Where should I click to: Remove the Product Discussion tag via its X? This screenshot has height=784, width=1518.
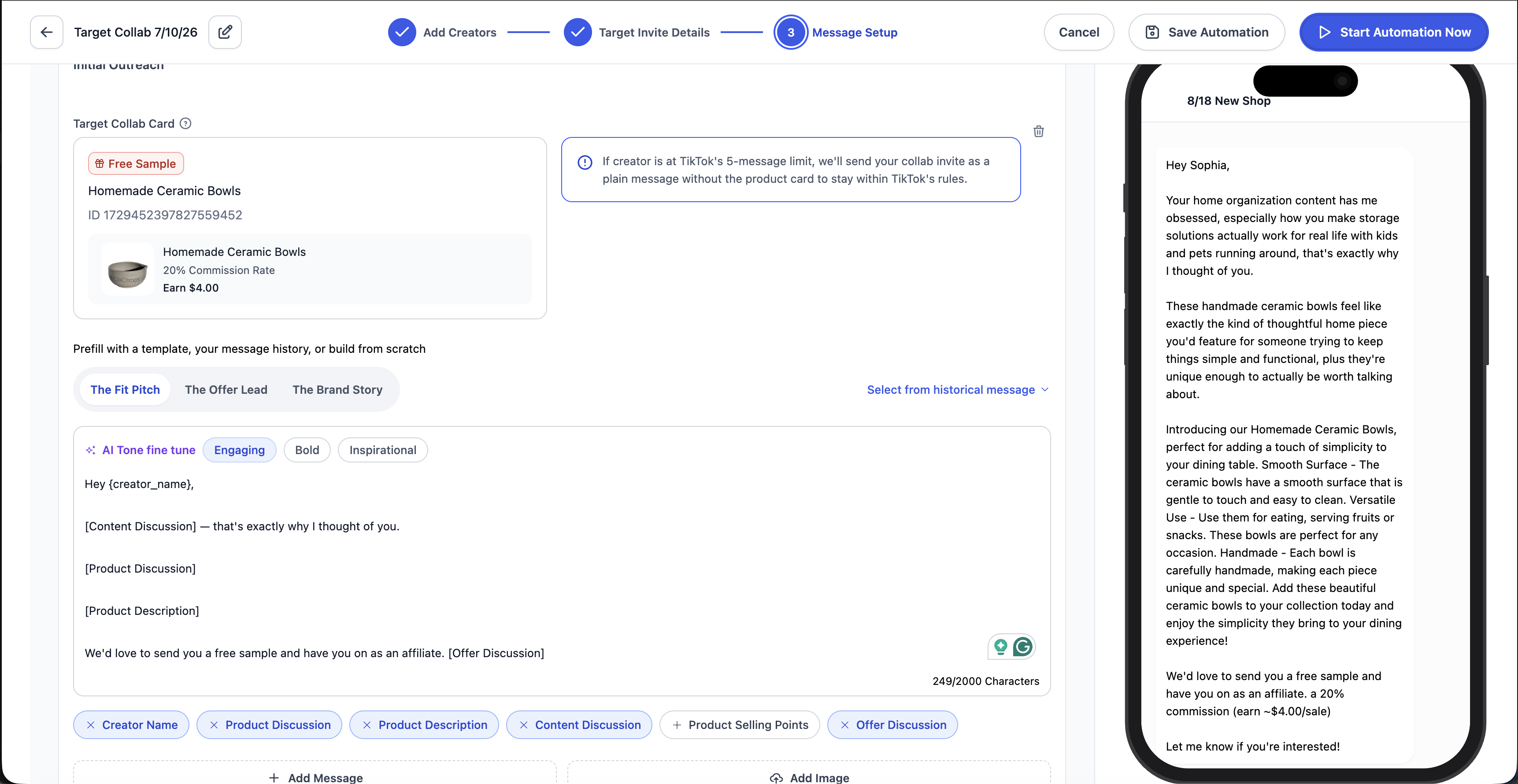click(214, 725)
